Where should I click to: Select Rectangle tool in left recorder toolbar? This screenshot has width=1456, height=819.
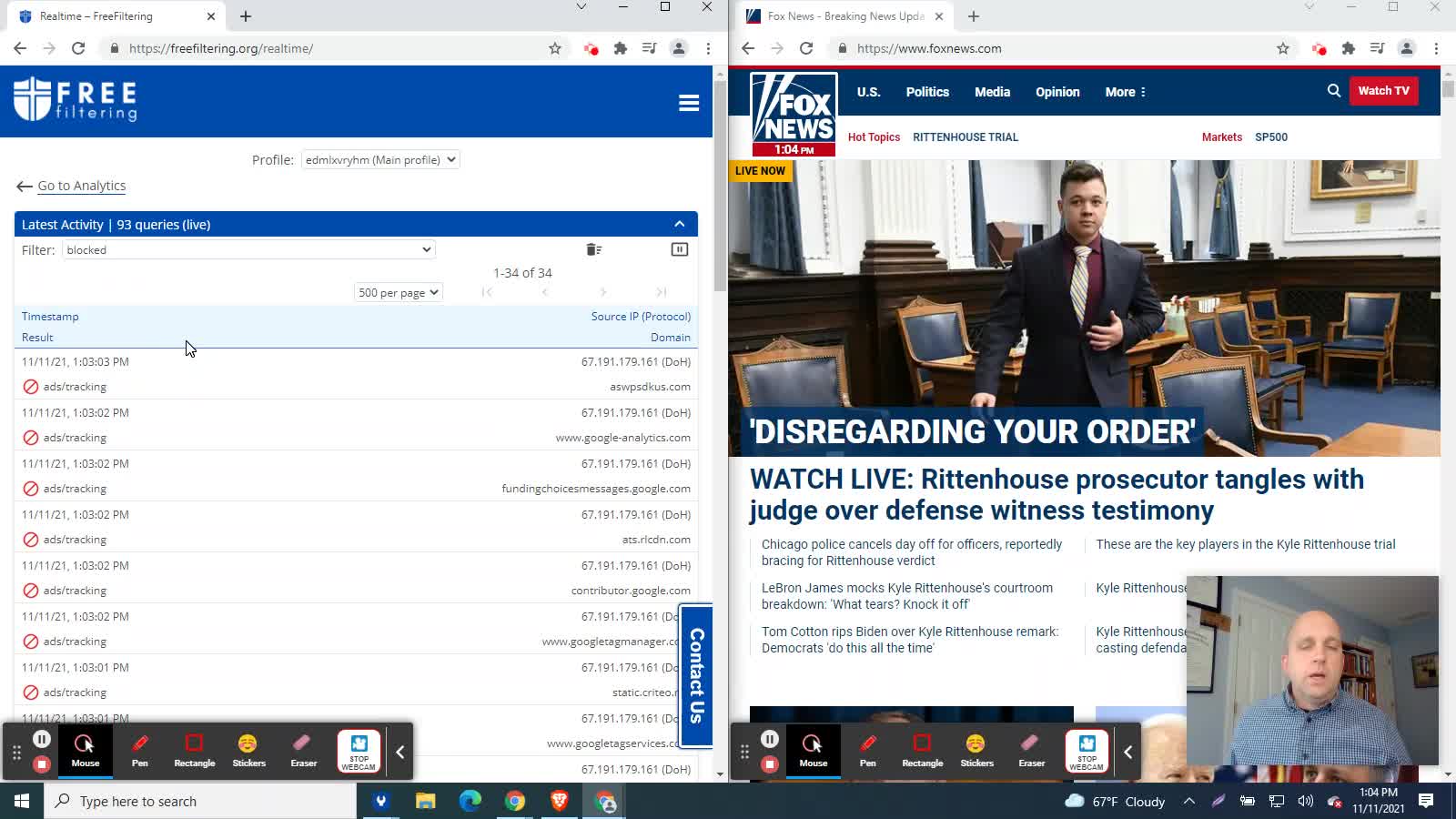coord(195,751)
